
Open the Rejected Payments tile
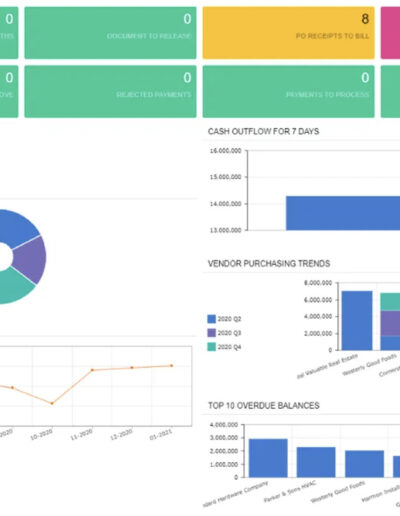(x=110, y=91)
